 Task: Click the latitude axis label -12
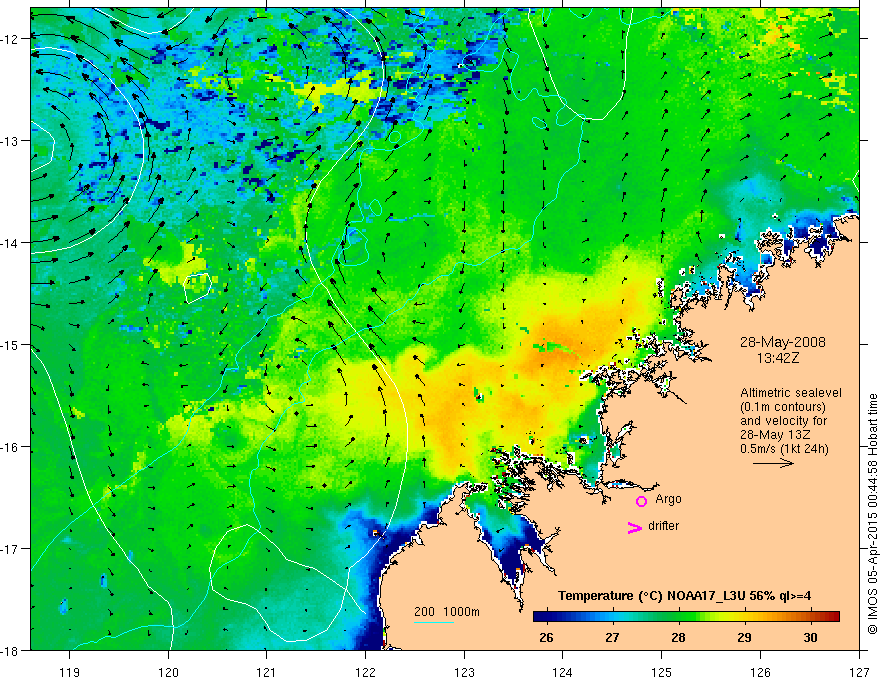click(10, 39)
